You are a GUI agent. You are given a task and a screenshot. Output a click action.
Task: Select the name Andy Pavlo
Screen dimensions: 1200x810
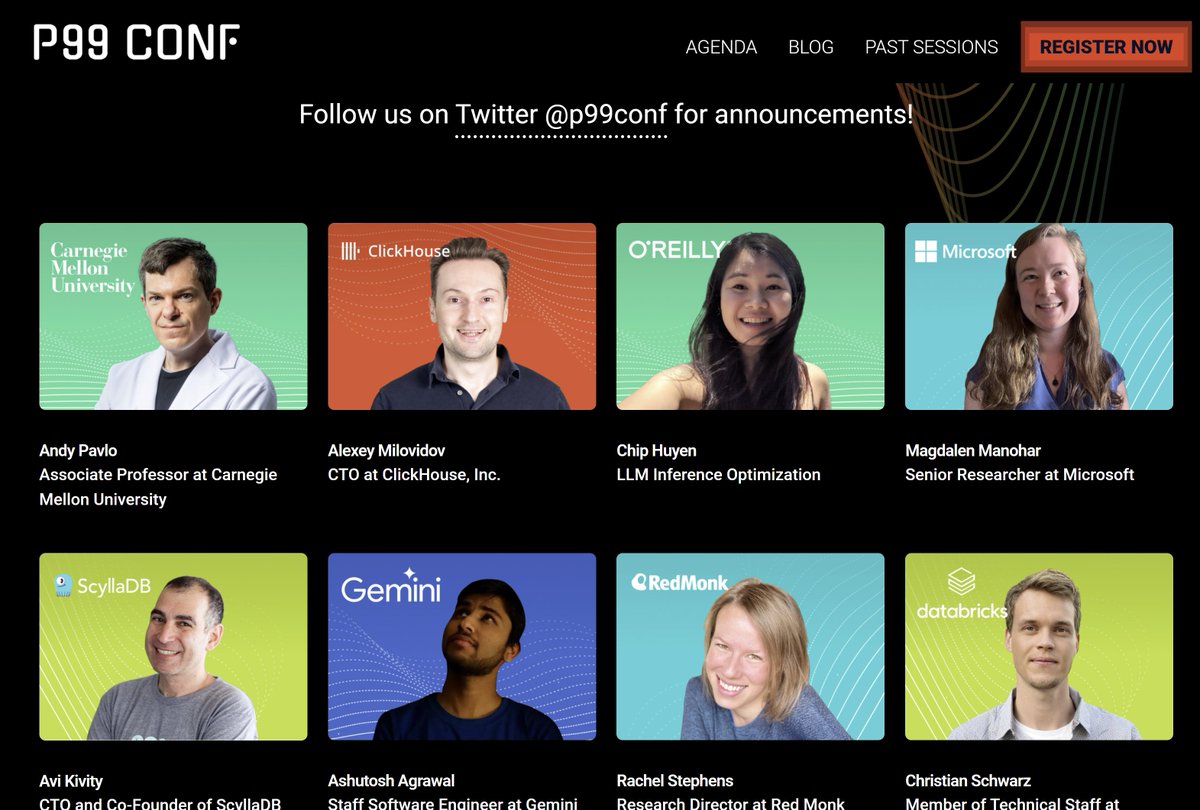[x=78, y=450]
